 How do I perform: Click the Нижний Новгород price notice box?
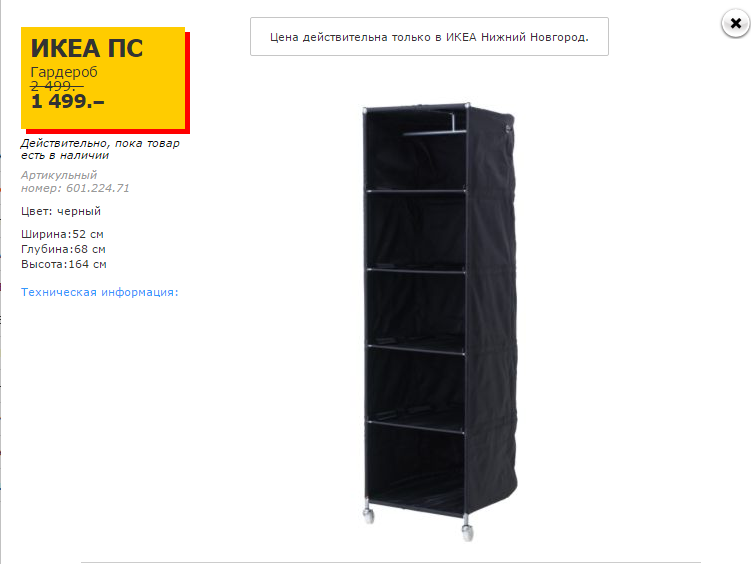pyautogui.click(x=429, y=37)
